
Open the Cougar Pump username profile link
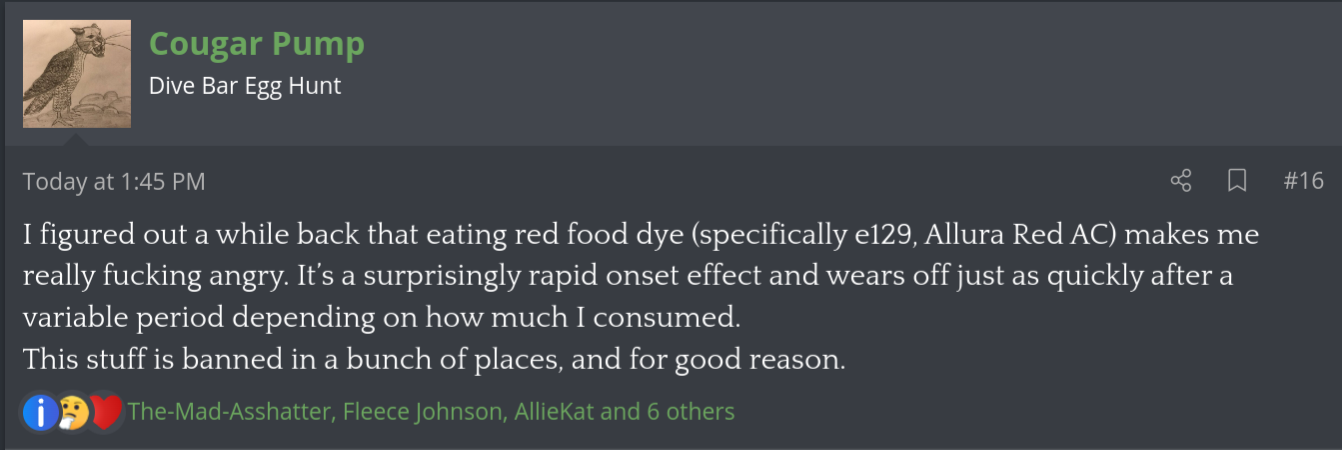point(257,44)
